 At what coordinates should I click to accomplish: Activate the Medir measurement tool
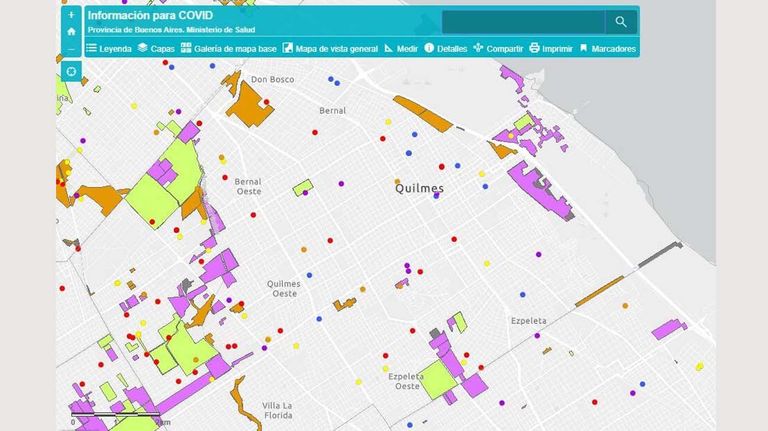click(401, 48)
